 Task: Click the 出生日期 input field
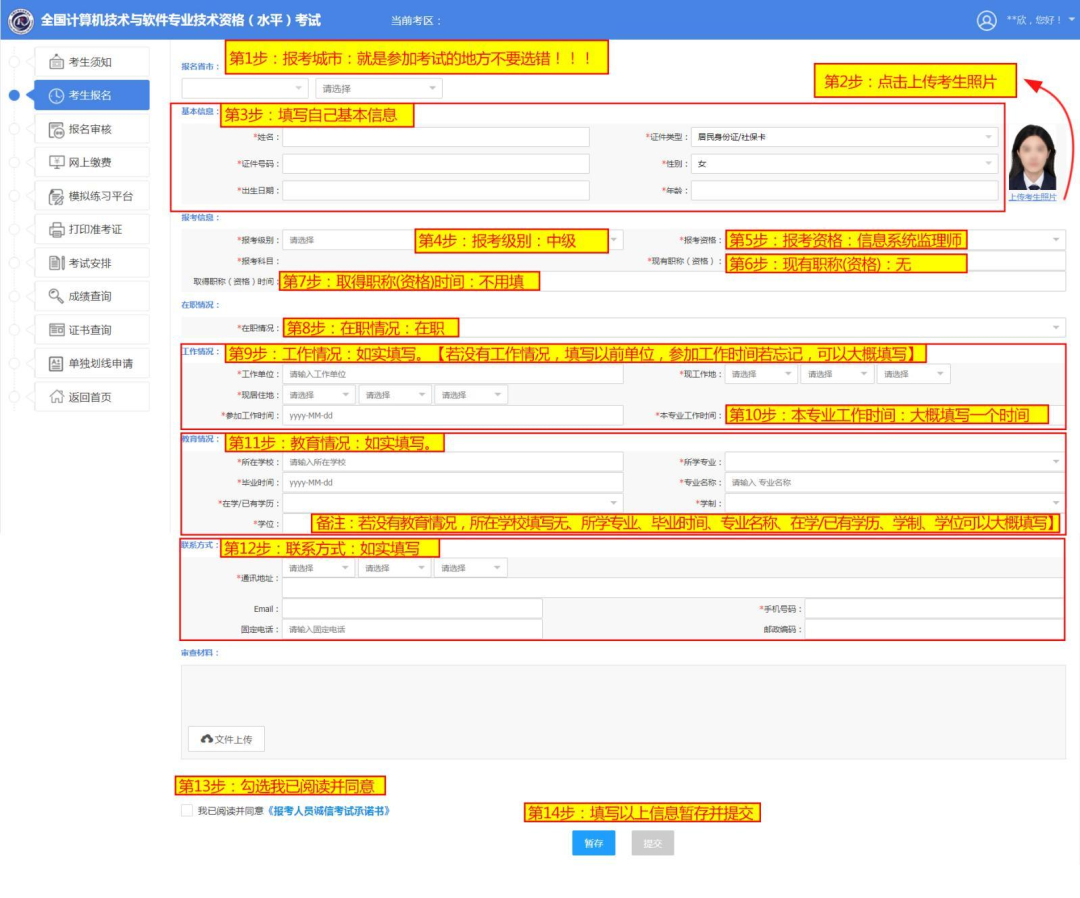pos(436,191)
